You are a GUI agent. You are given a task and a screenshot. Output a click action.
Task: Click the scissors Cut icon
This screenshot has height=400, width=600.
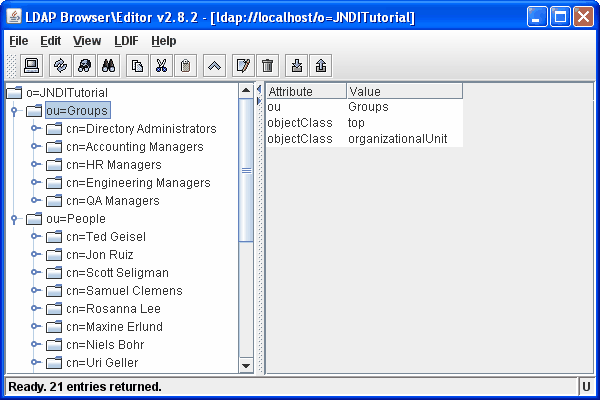coord(161,66)
